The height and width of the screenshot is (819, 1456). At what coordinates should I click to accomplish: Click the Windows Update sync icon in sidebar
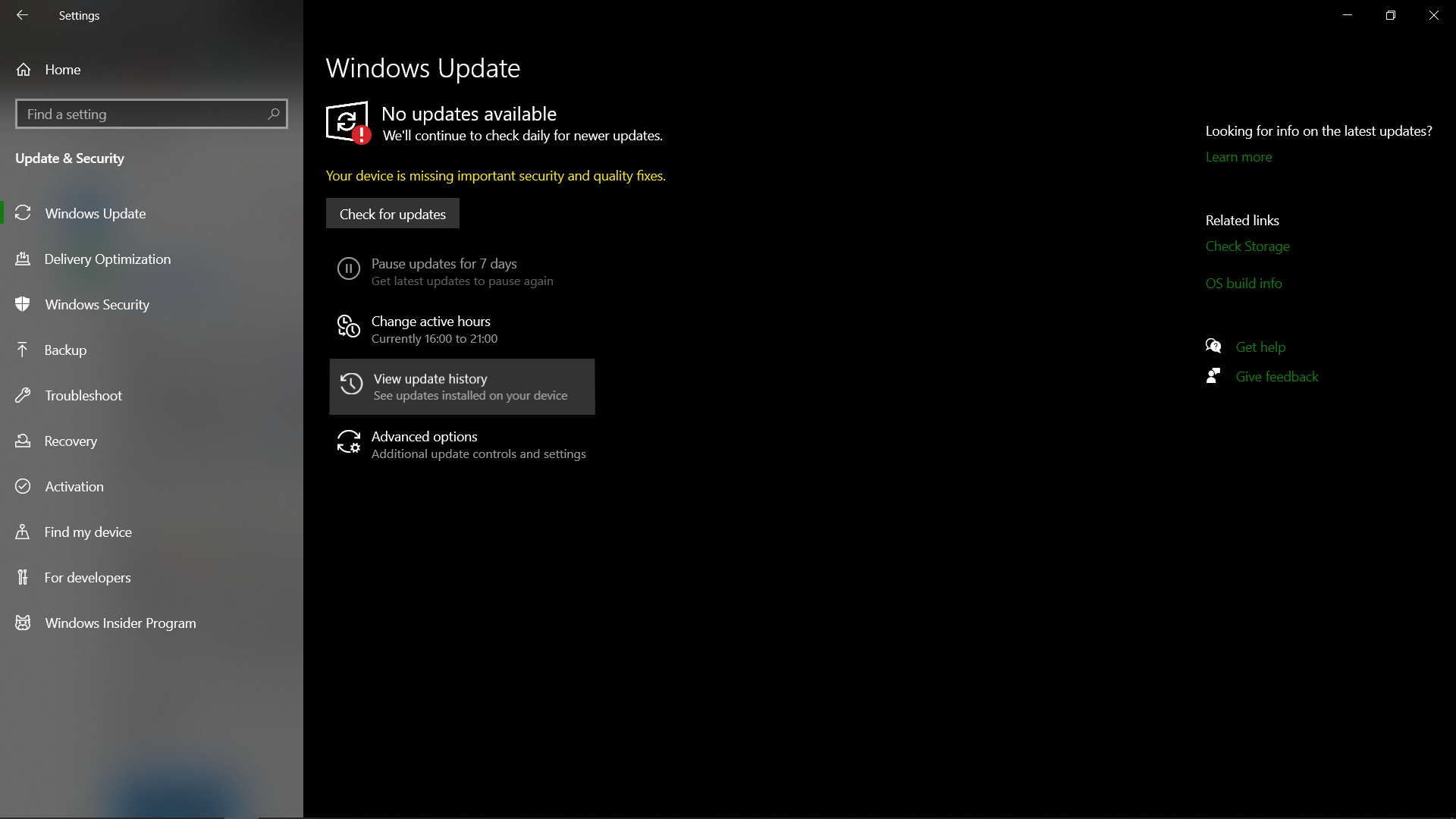point(23,213)
